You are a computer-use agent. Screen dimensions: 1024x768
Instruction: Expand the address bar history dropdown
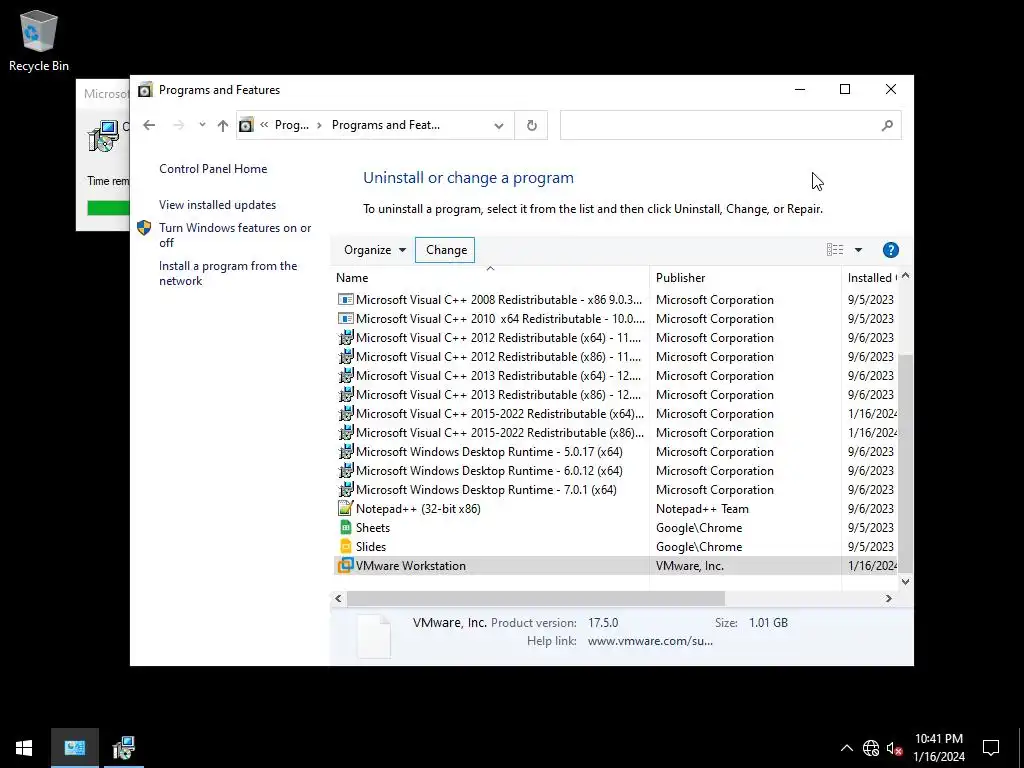tap(499, 125)
